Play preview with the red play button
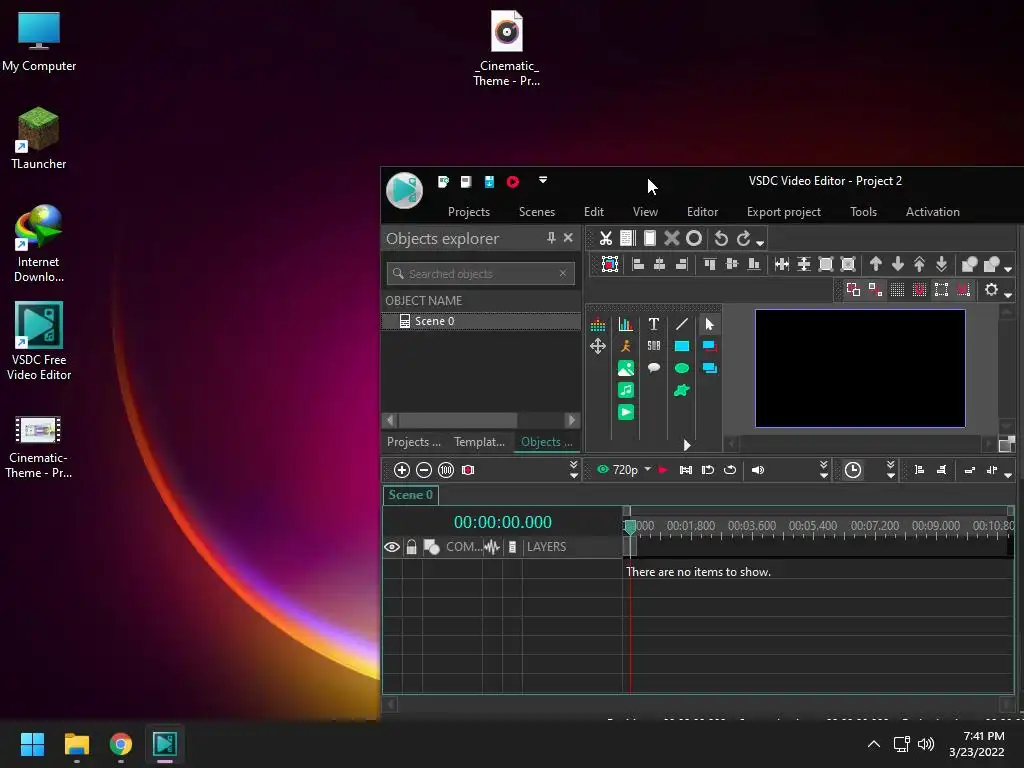 (x=663, y=470)
